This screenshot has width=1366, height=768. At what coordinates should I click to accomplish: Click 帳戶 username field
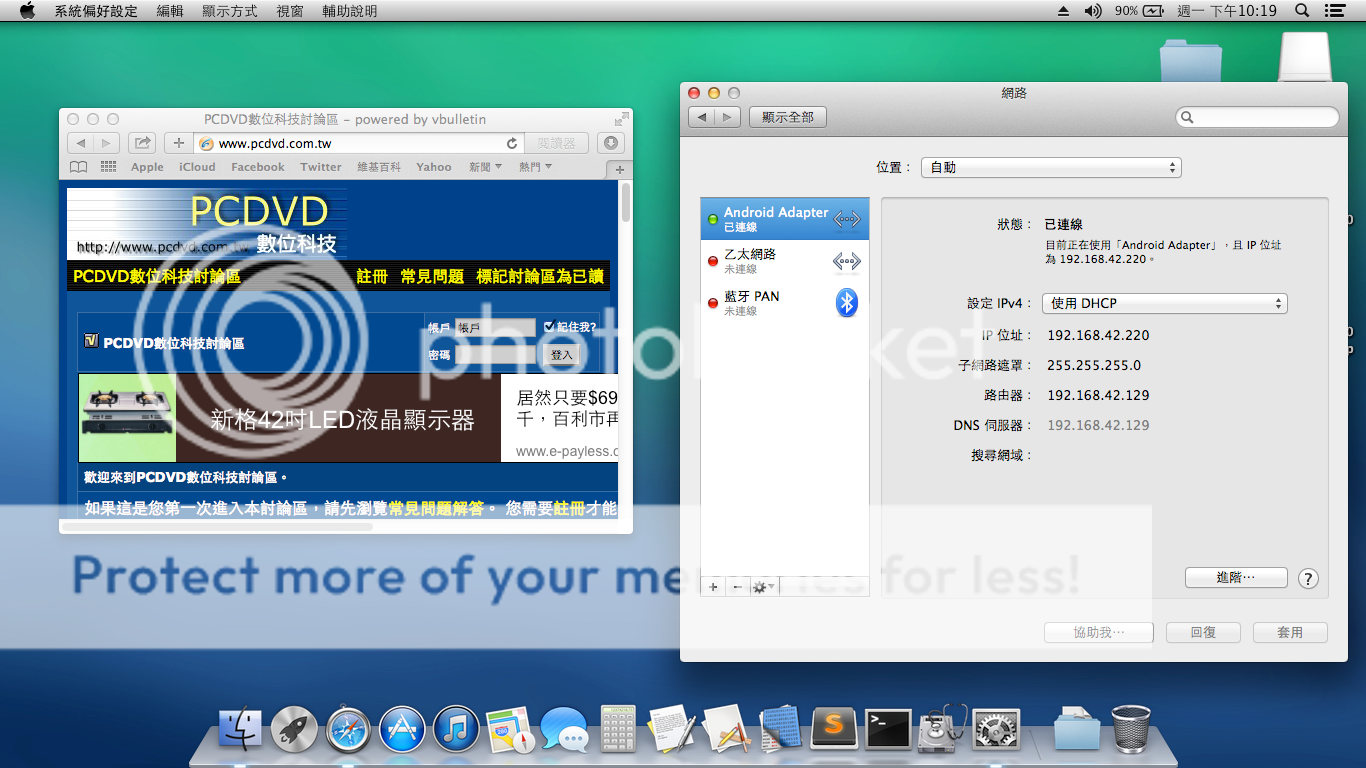pyautogui.click(x=495, y=327)
